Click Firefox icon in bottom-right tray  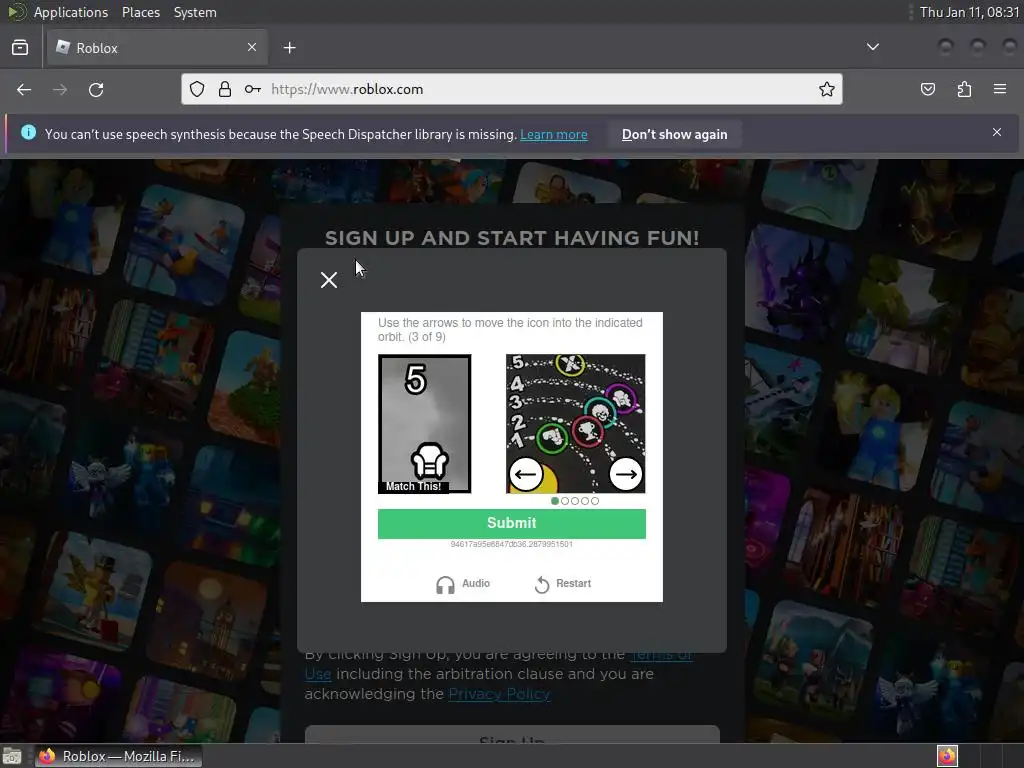tap(947, 756)
